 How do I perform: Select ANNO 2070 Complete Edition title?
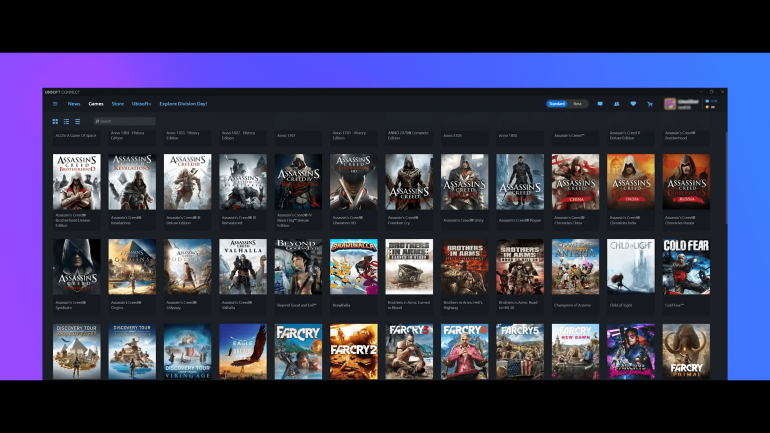click(409, 135)
